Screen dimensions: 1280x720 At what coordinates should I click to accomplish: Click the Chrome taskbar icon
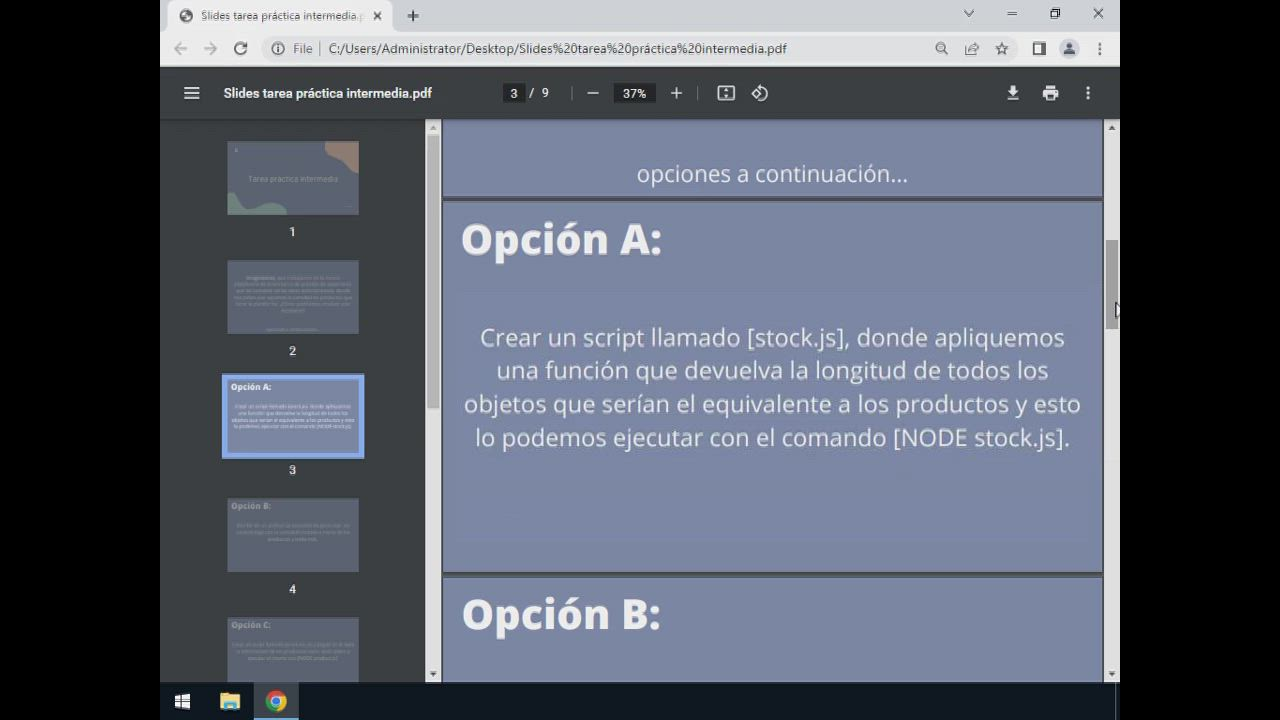[x=276, y=702]
